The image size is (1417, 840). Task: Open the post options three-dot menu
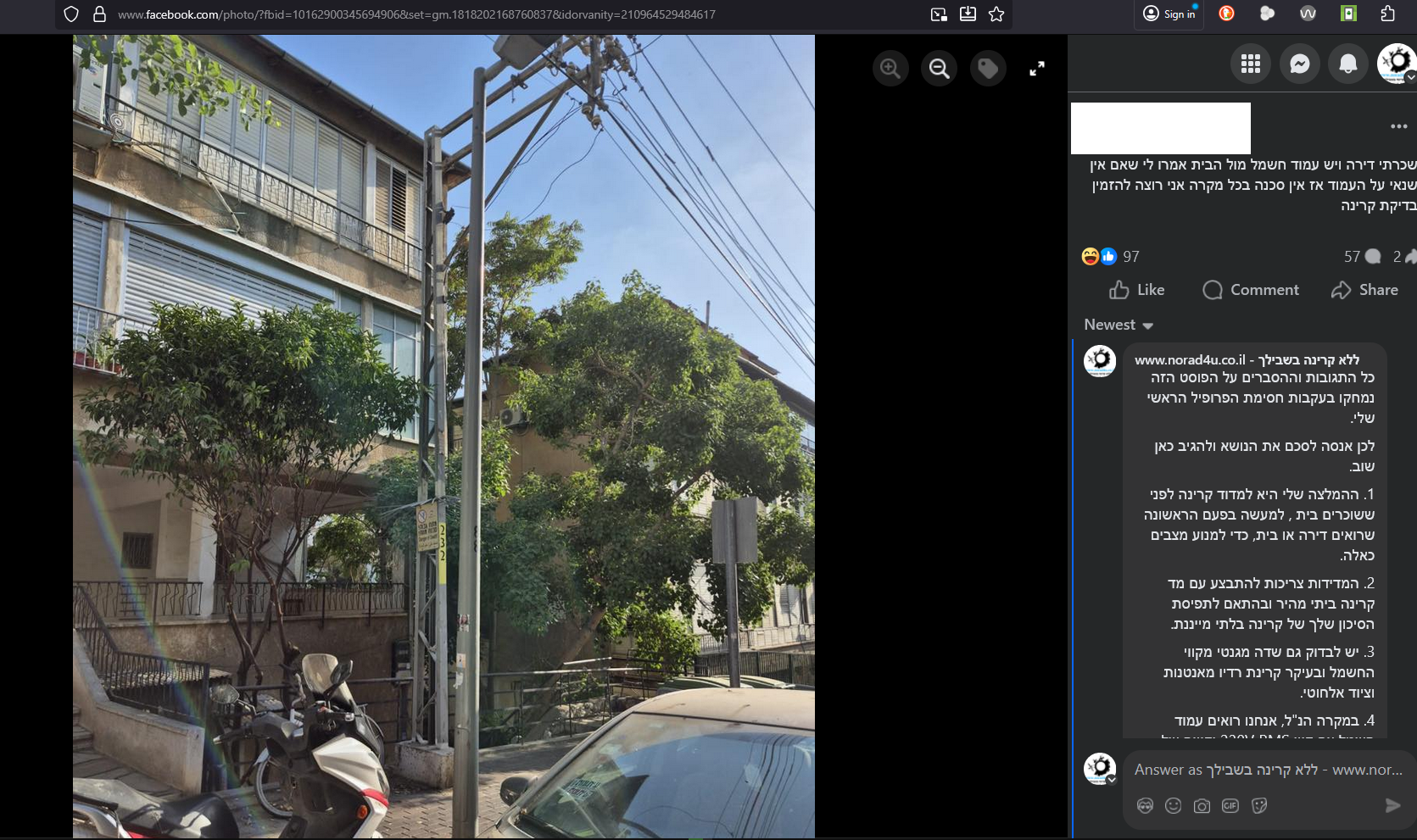point(1398,126)
